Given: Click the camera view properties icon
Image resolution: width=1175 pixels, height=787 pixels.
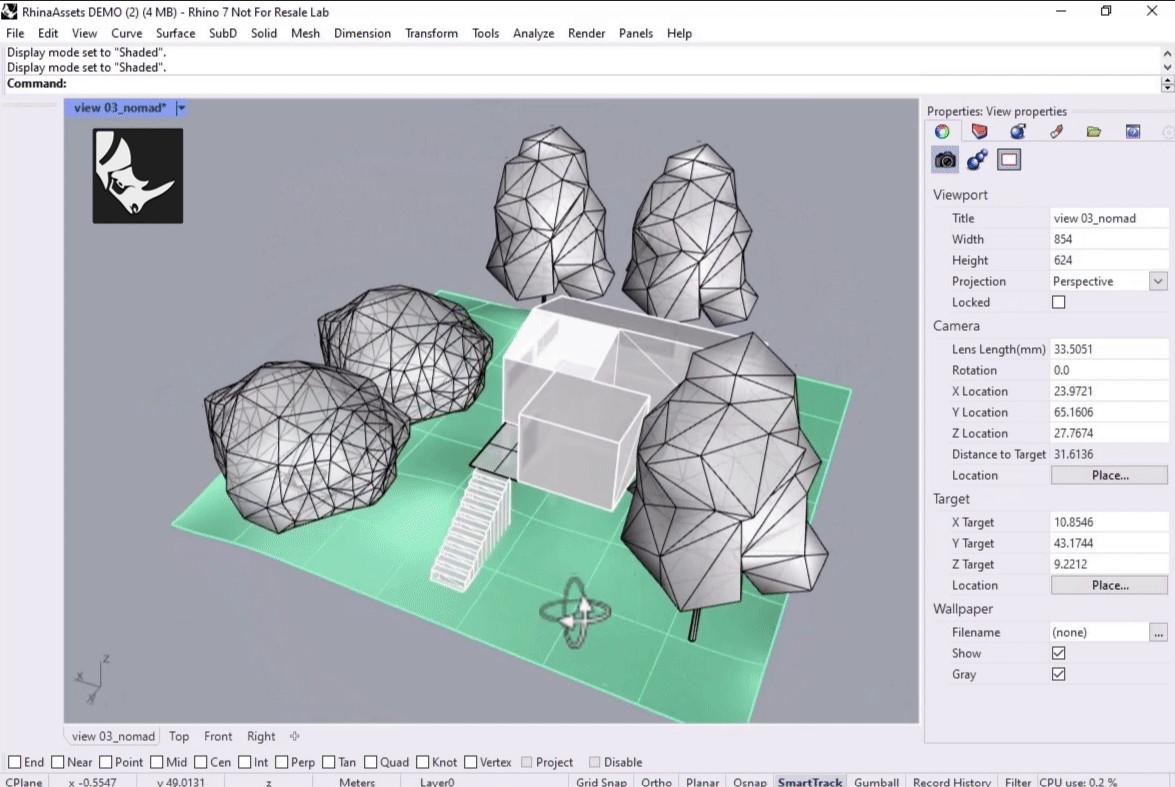Looking at the screenshot, I should tap(945, 160).
